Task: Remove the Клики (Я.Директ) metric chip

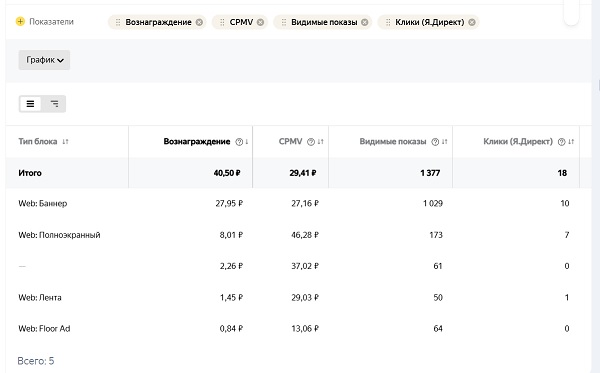Action: (x=472, y=22)
